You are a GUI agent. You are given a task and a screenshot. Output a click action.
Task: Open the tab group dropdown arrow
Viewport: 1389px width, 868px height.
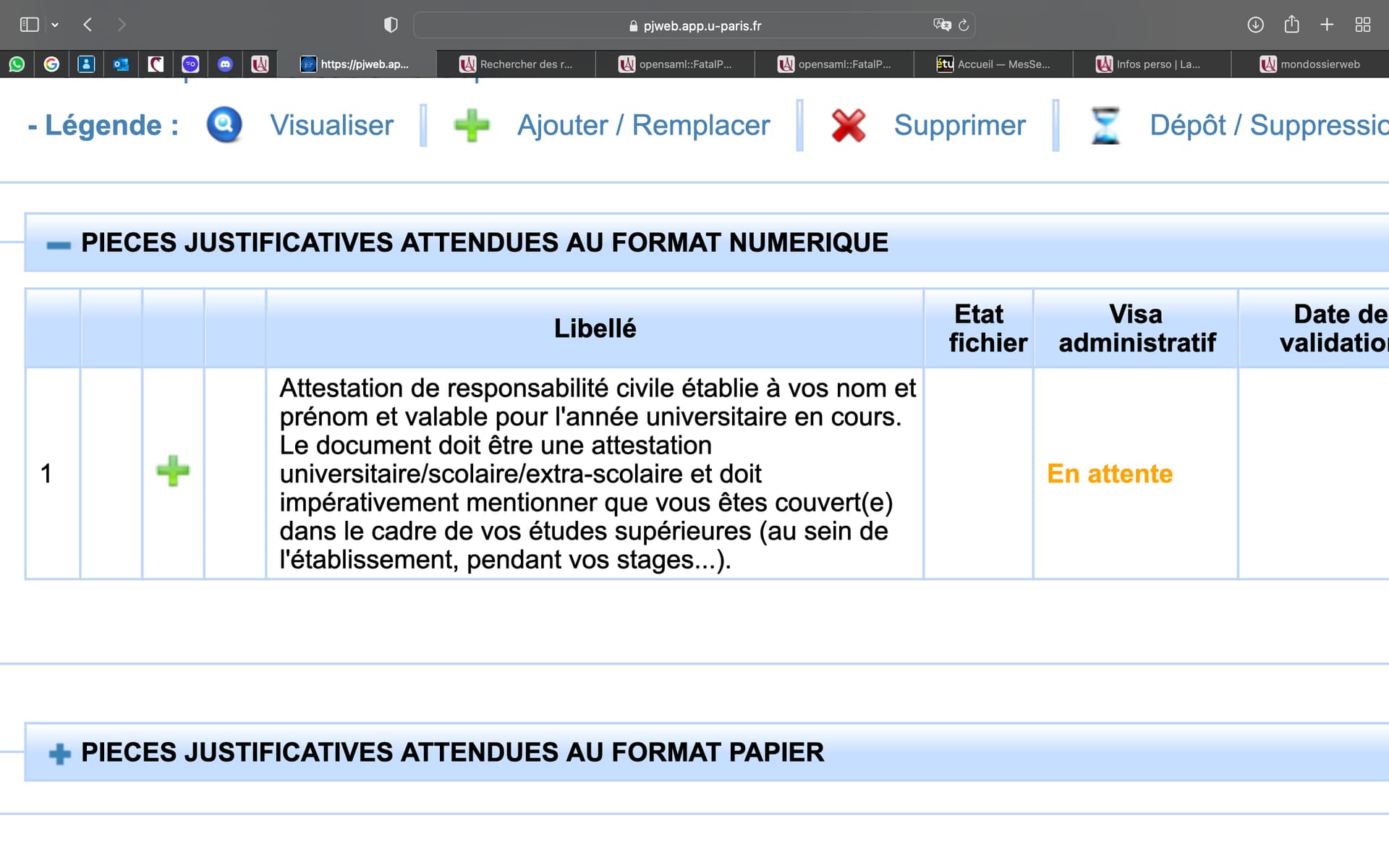coord(55,25)
